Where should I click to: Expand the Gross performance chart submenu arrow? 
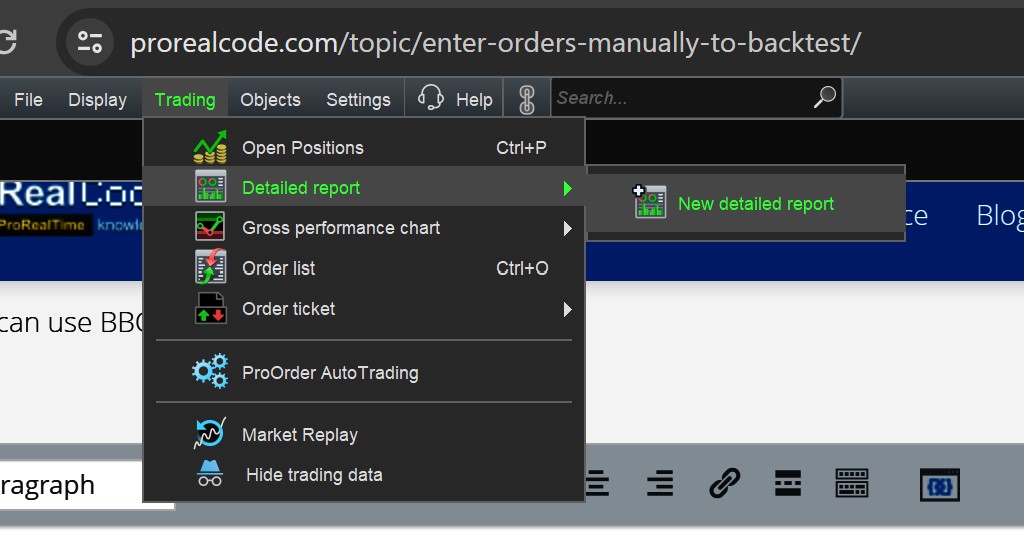pyautogui.click(x=567, y=228)
